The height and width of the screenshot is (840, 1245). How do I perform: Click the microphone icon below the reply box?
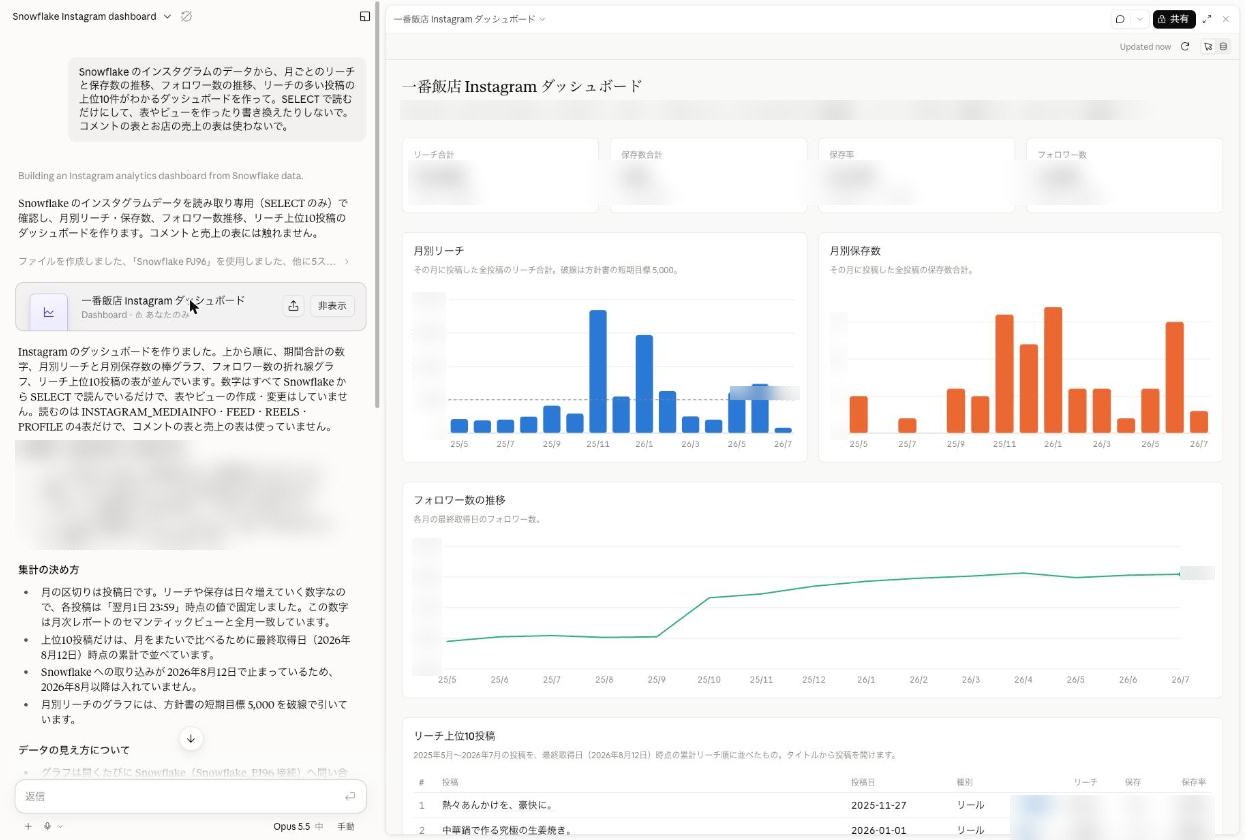click(47, 826)
